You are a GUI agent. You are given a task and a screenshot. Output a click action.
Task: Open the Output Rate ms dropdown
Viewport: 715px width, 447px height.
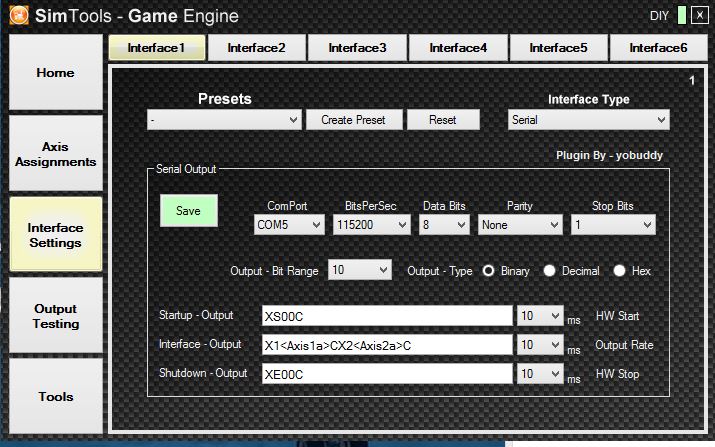pyautogui.click(x=540, y=345)
